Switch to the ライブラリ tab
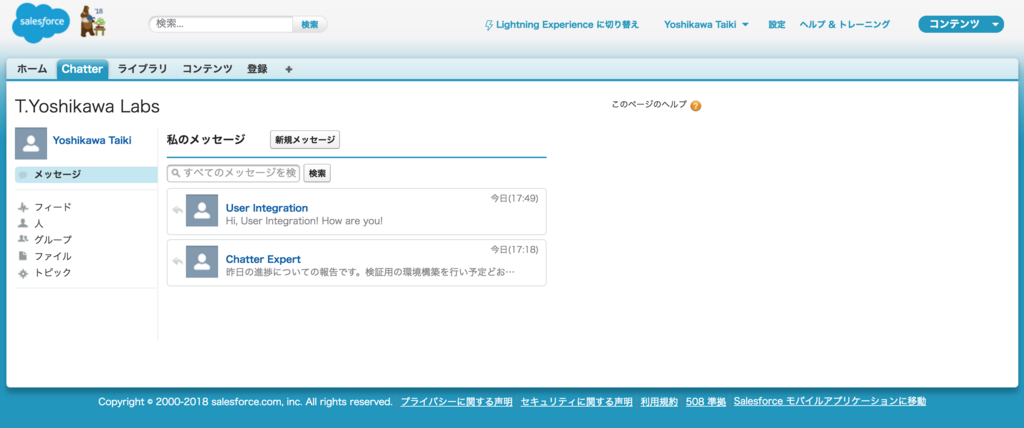 click(x=142, y=69)
